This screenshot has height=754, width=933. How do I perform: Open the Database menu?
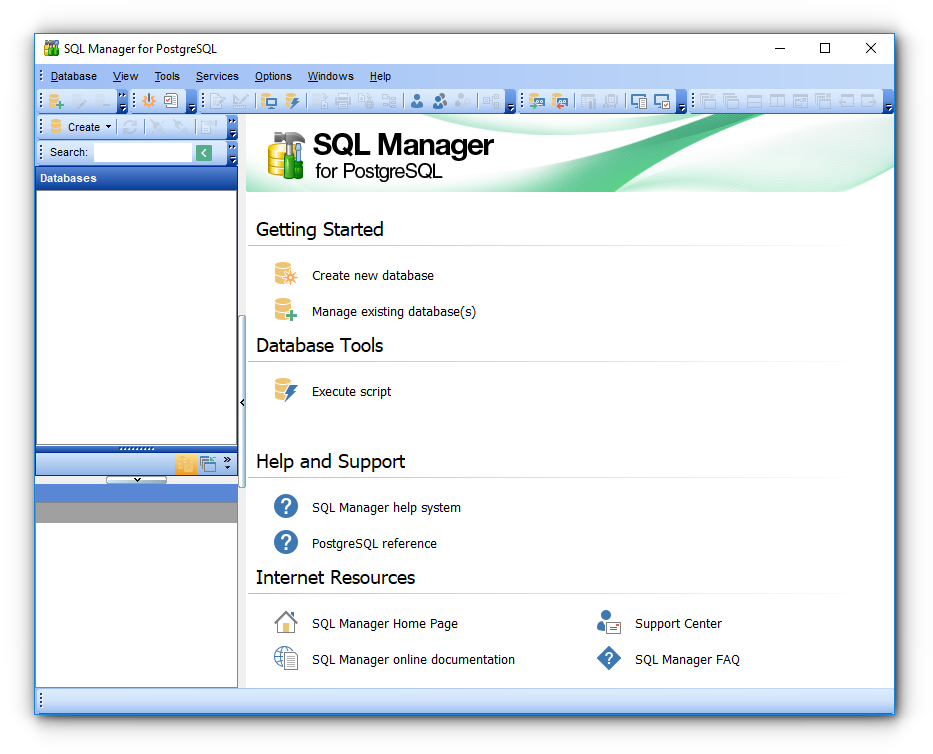tap(74, 76)
